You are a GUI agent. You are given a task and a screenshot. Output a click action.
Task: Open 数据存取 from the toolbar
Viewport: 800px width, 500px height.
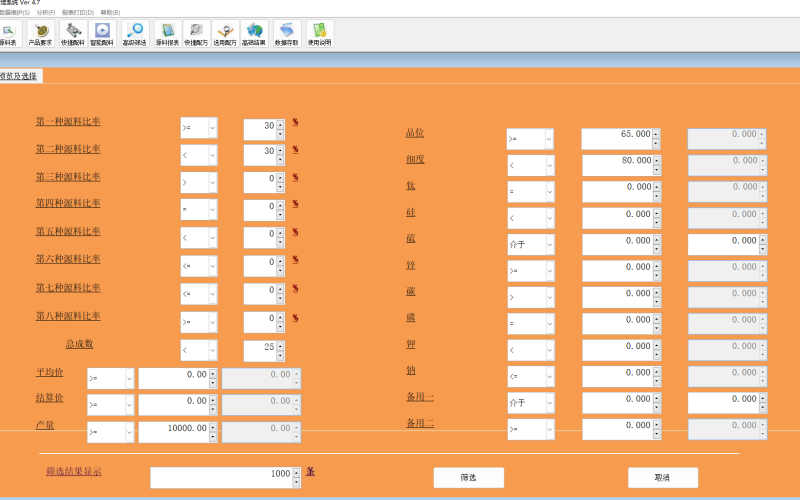click(x=287, y=35)
